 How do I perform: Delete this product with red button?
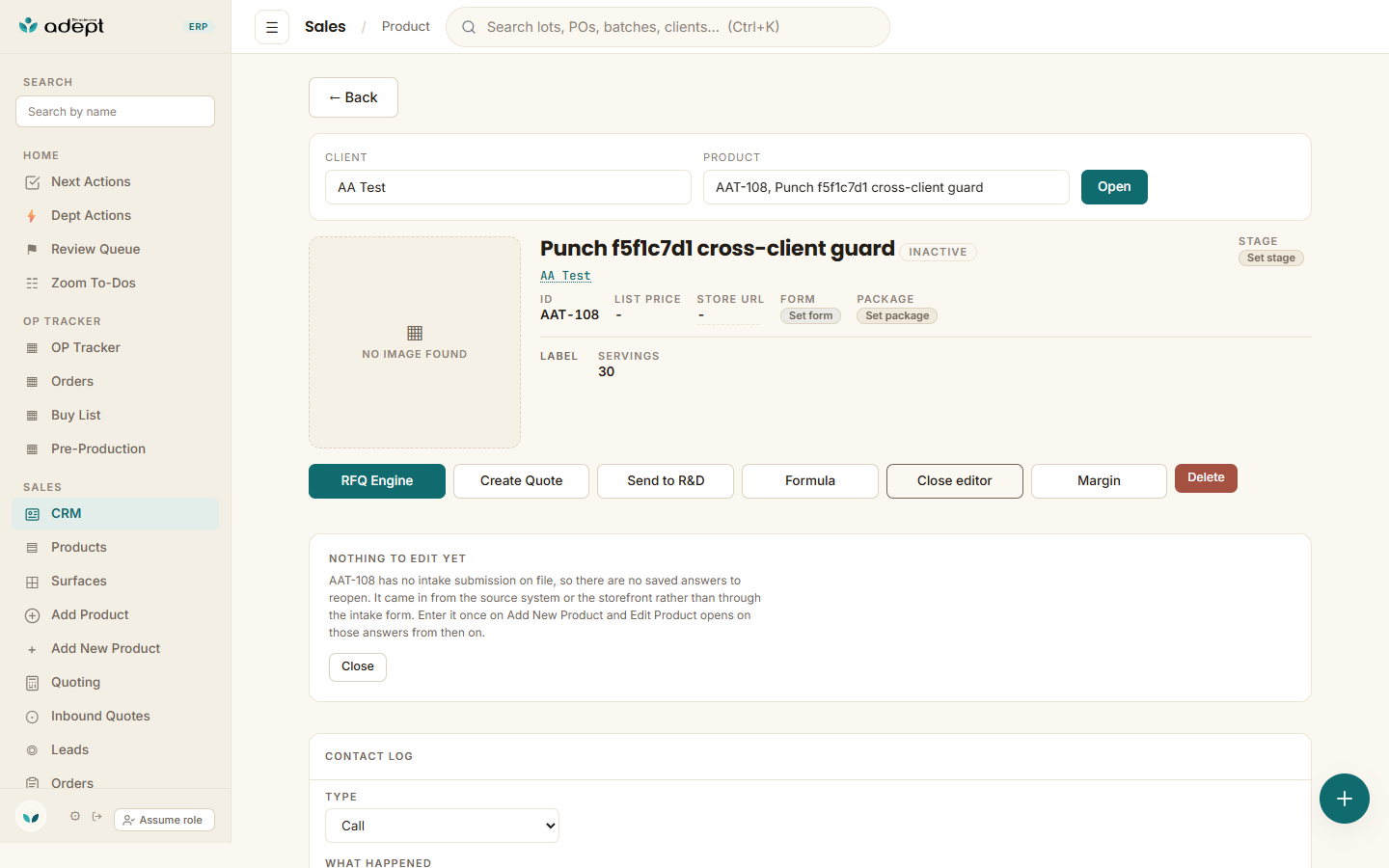pos(1206,478)
